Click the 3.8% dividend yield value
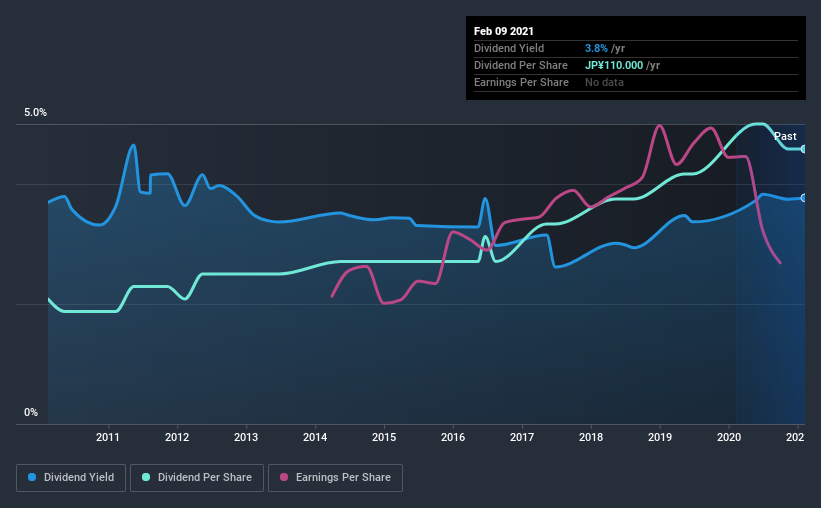The width and height of the screenshot is (821, 508). 596,48
